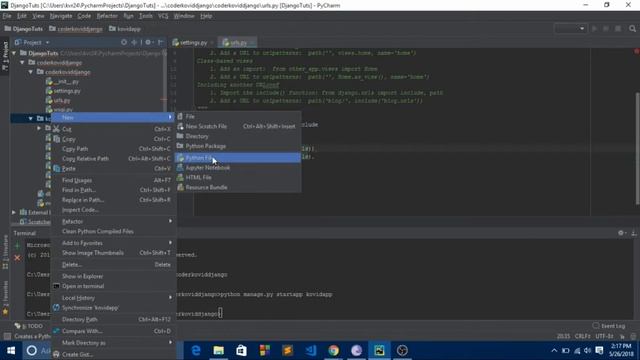Image resolution: width=640 pixels, height=360 pixels.
Task: Open settings.py in the project tree
Action: [x=63, y=91]
